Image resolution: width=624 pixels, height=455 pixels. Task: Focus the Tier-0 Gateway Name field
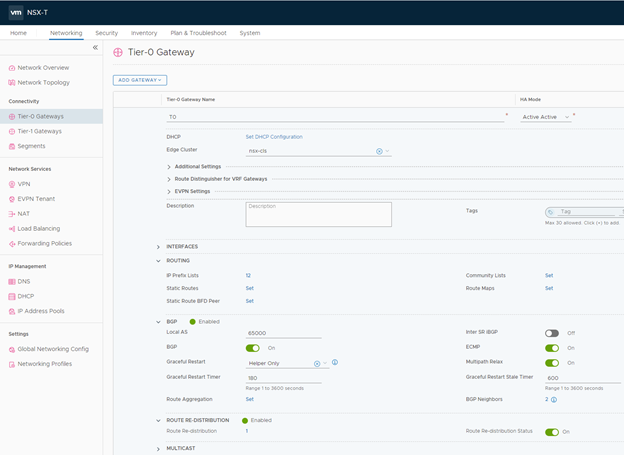335,117
